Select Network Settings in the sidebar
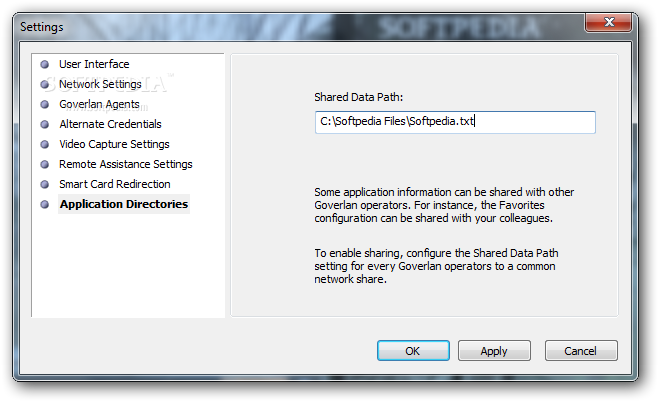659x402 pixels. point(100,84)
